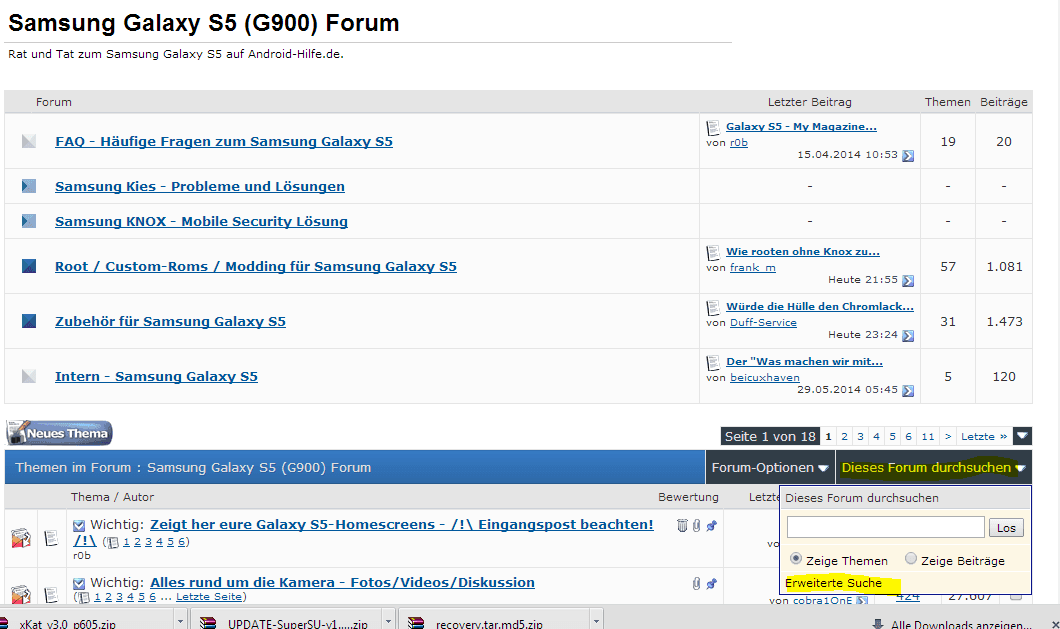Click the Samsung Kies forum status icon
This screenshot has width=1060, height=629.
tap(28, 185)
